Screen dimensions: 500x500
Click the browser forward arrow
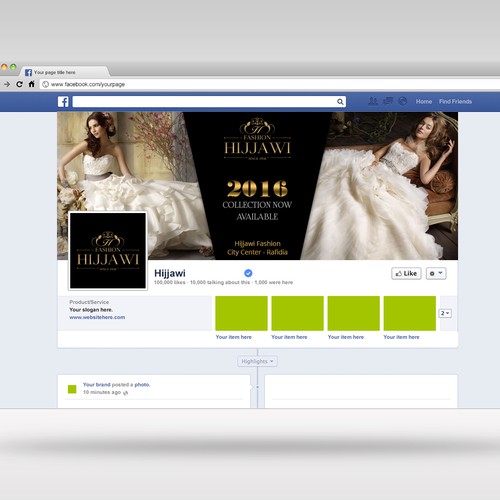[x=7, y=84]
